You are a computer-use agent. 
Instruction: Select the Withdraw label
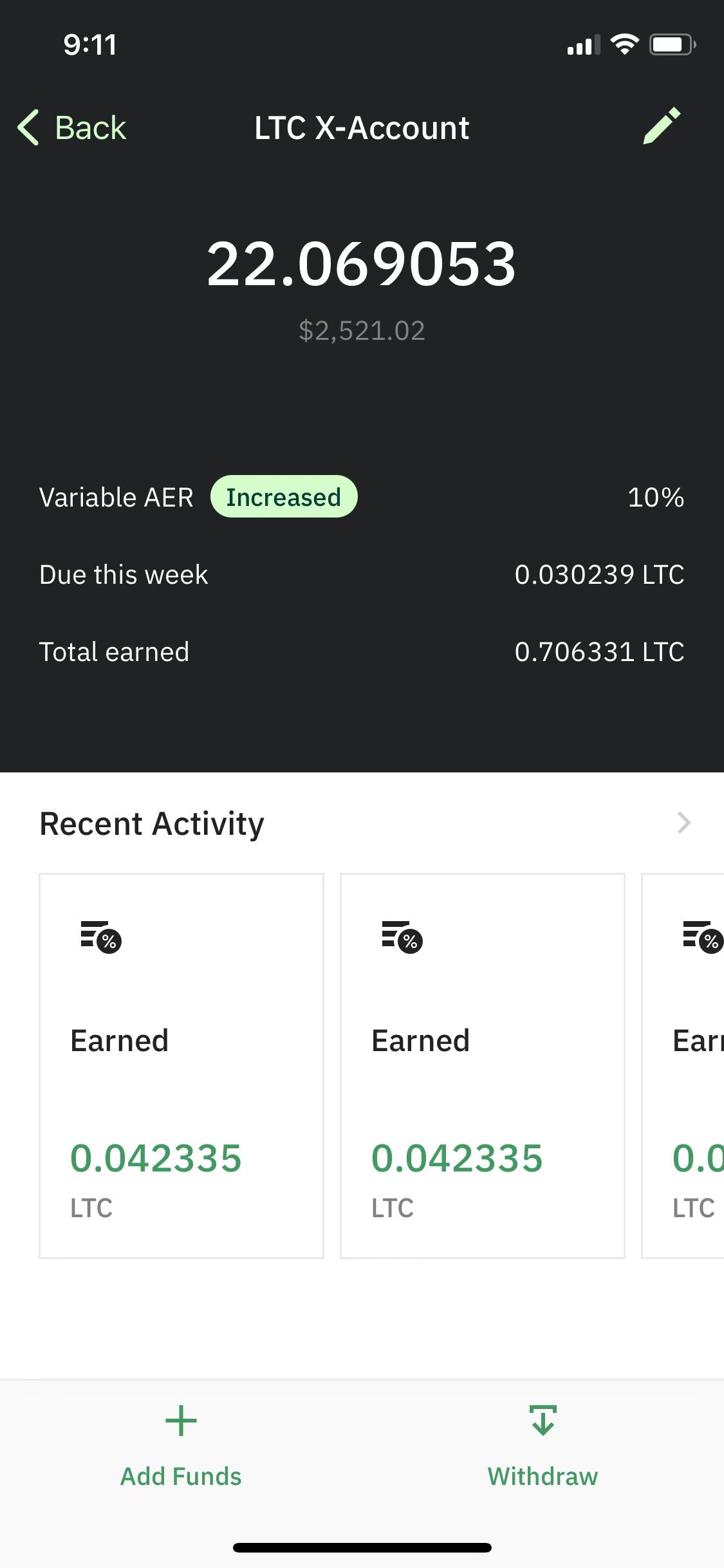[x=543, y=1476]
